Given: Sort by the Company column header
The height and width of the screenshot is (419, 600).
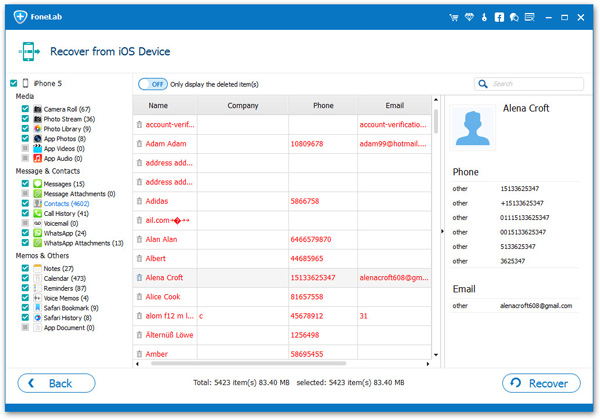Looking at the screenshot, I should pyautogui.click(x=243, y=105).
